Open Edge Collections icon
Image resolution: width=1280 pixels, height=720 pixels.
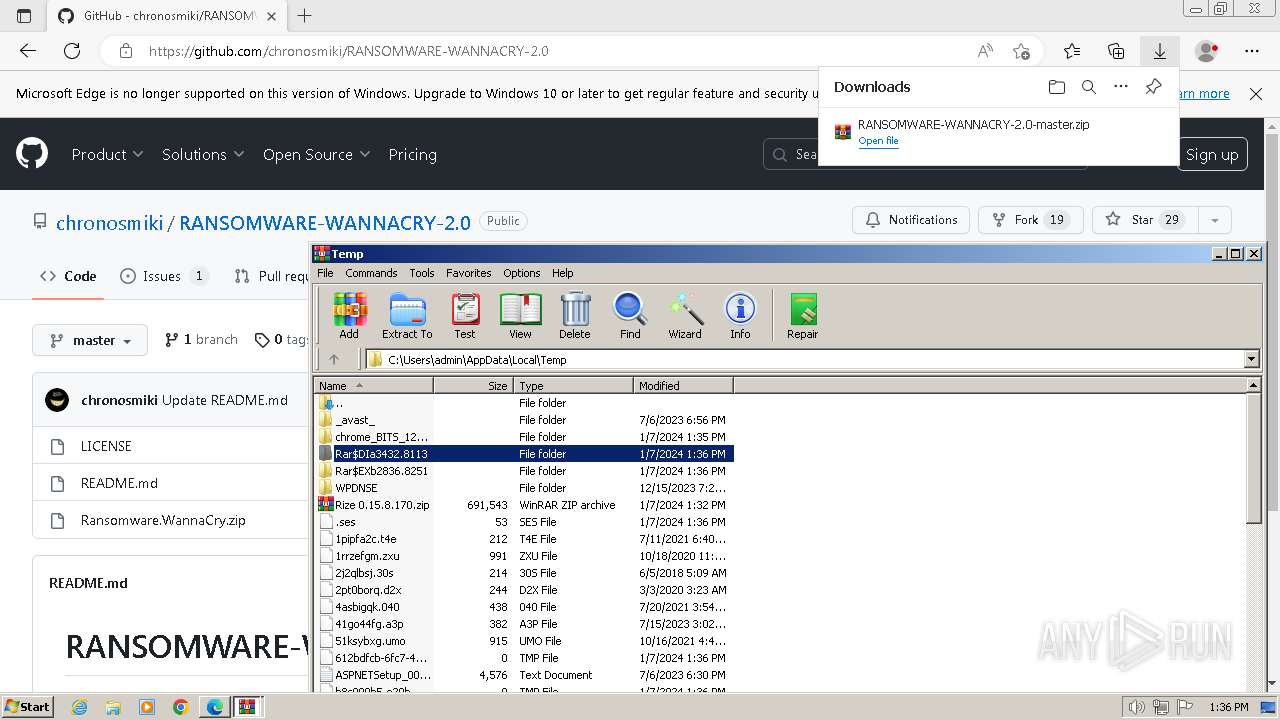pyautogui.click(x=1116, y=51)
